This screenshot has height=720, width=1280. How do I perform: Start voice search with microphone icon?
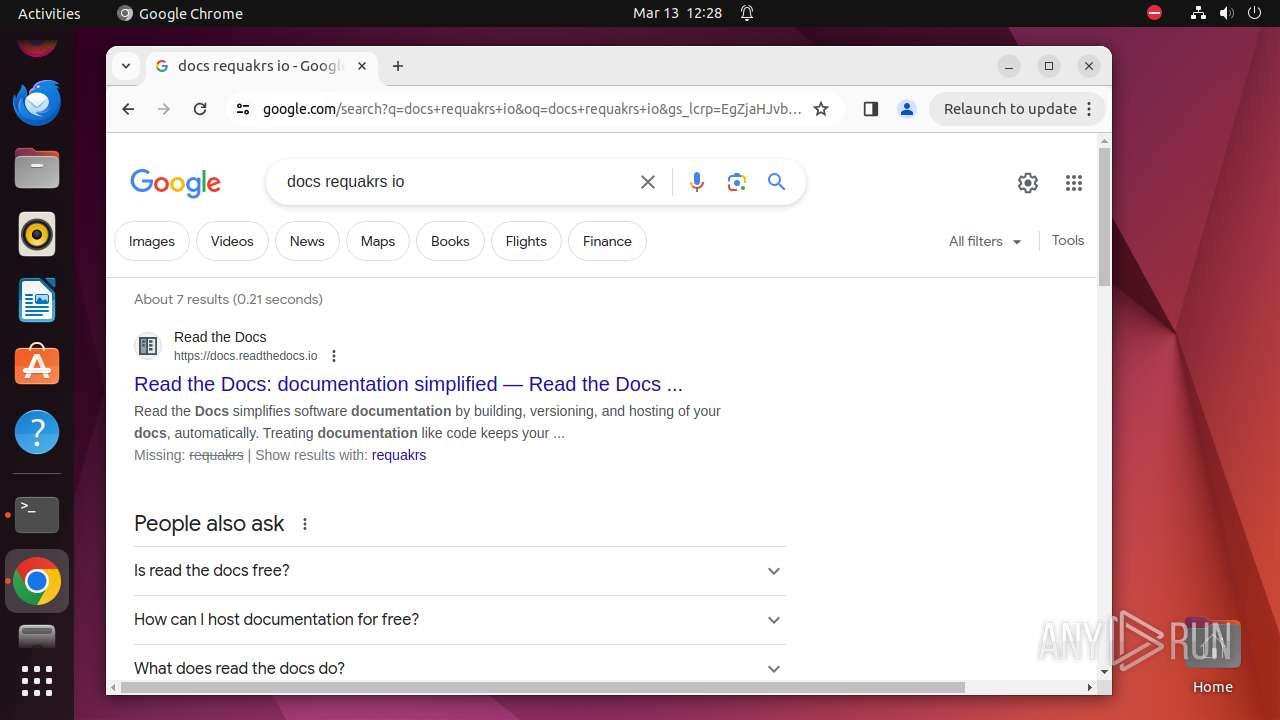click(x=697, y=182)
